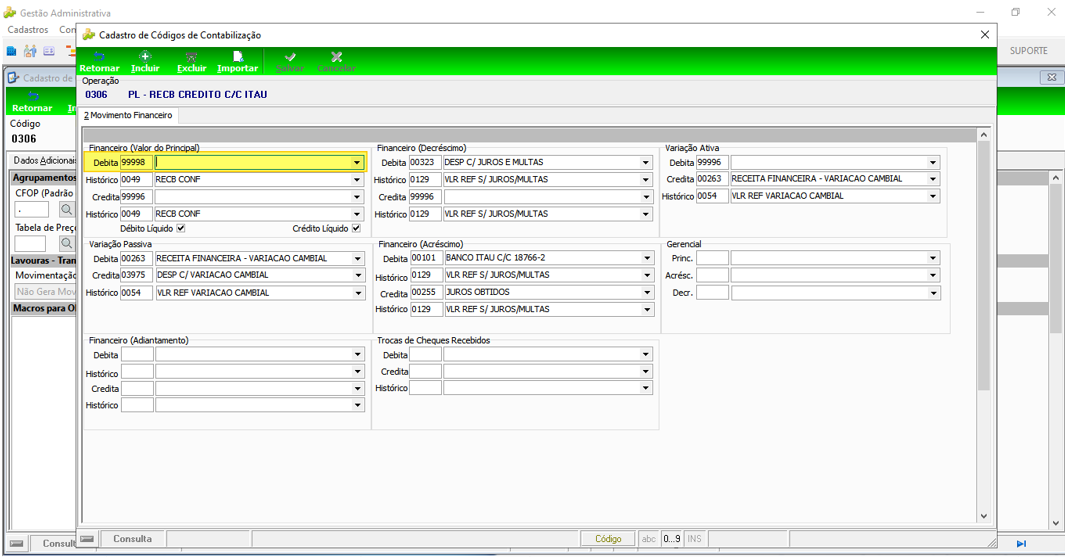The height and width of the screenshot is (557, 1065).
Task: Toggle the Crédito Líquido checkbox
Action: coord(356,229)
